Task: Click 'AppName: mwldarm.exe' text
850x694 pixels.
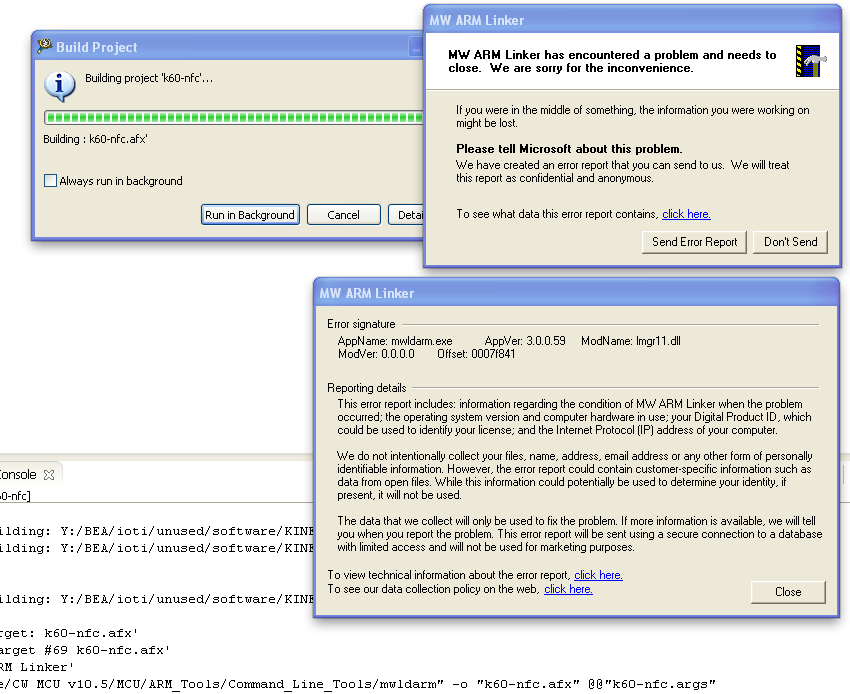Action: [395, 341]
